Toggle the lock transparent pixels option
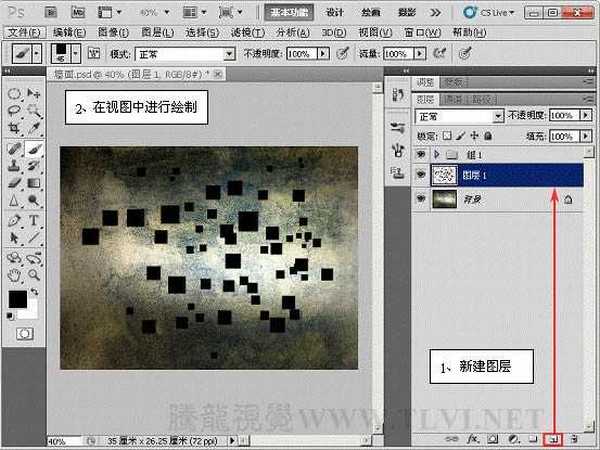The width and height of the screenshot is (600, 450). 449,135
